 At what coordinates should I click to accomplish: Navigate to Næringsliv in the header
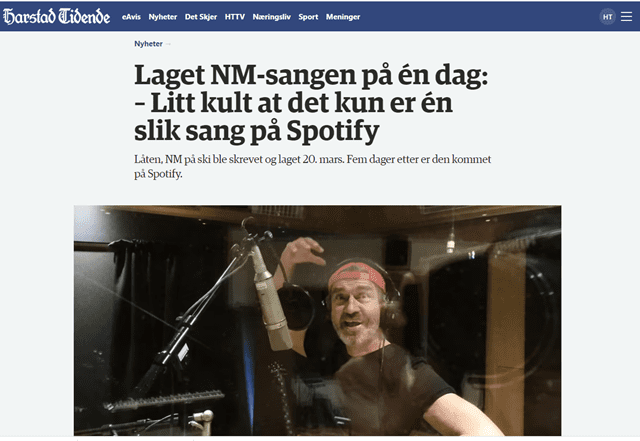pyautogui.click(x=271, y=17)
